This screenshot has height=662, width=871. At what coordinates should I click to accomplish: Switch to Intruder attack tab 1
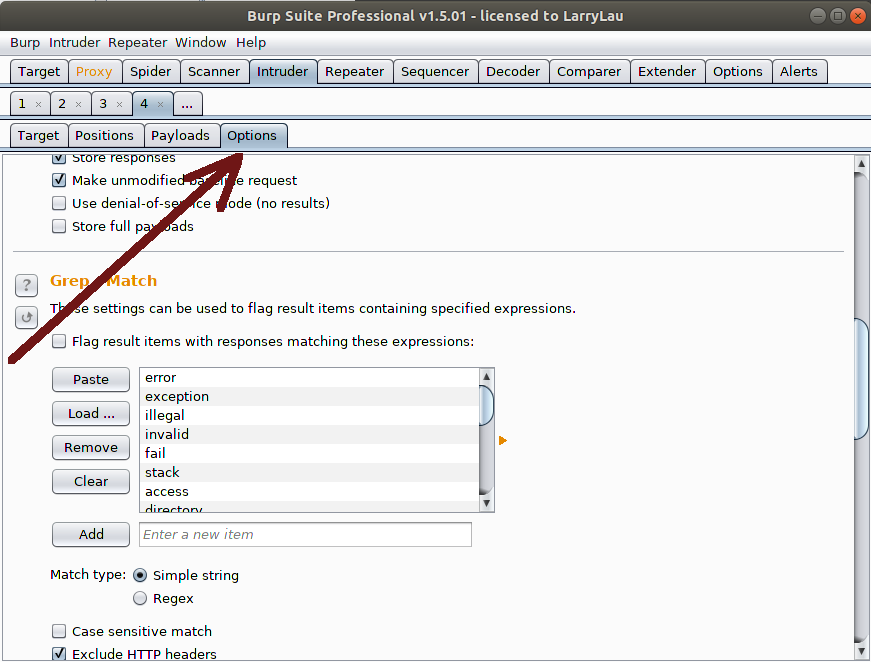pos(23,104)
